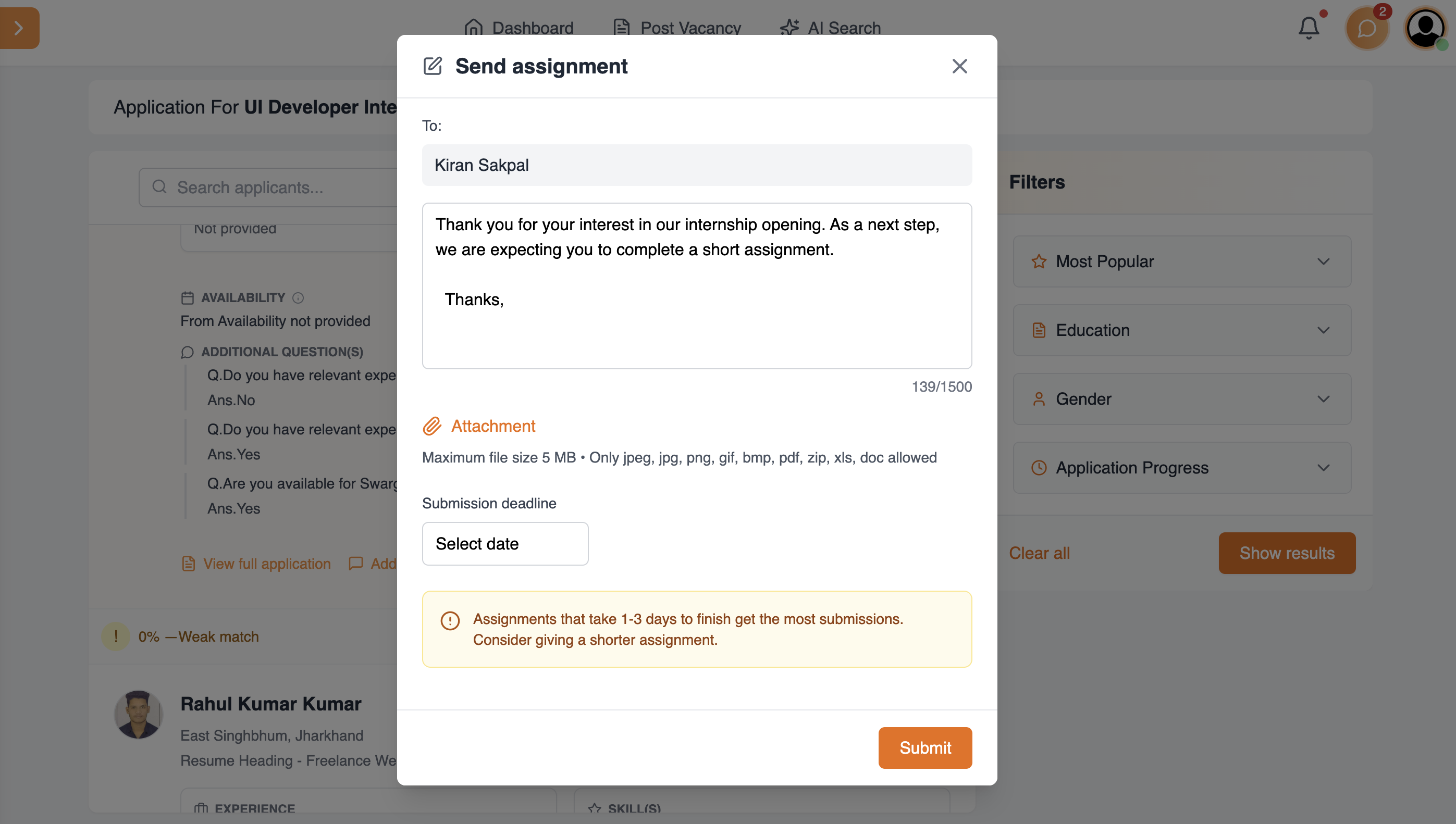The height and width of the screenshot is (824, 1456).
Task: Click the Attachment paperclip icon
Action: pos(432,426)
